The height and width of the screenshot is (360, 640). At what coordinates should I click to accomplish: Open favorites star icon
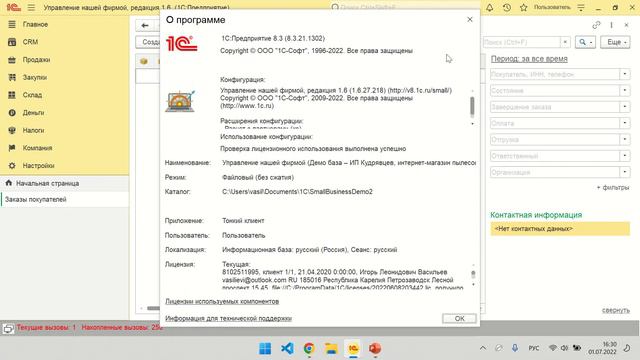click(x=524, y=7)
